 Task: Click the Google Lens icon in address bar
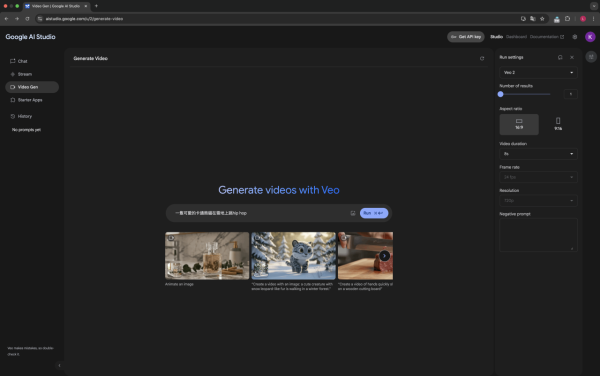point(523,19)
